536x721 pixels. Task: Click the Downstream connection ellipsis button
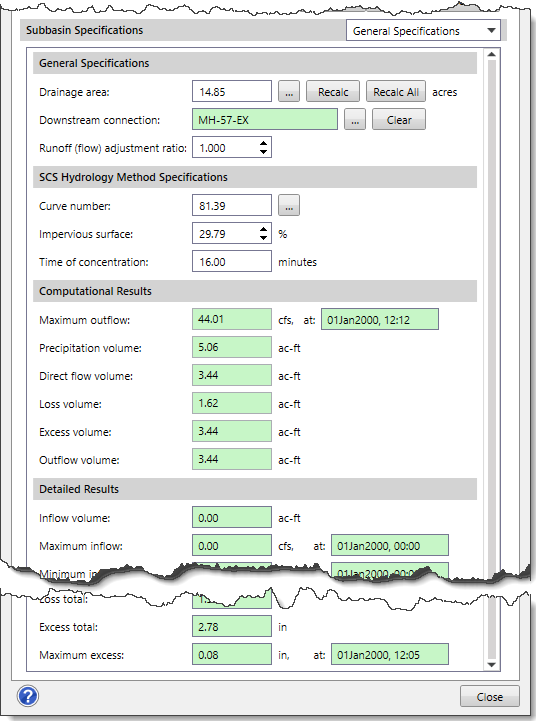click(x=355, y=120)
